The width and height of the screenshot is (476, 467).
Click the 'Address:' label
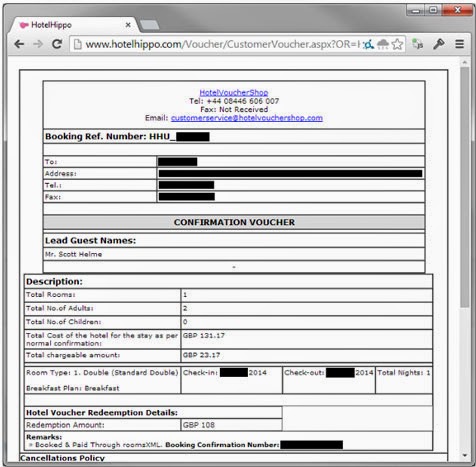click(x=61, y=174)
